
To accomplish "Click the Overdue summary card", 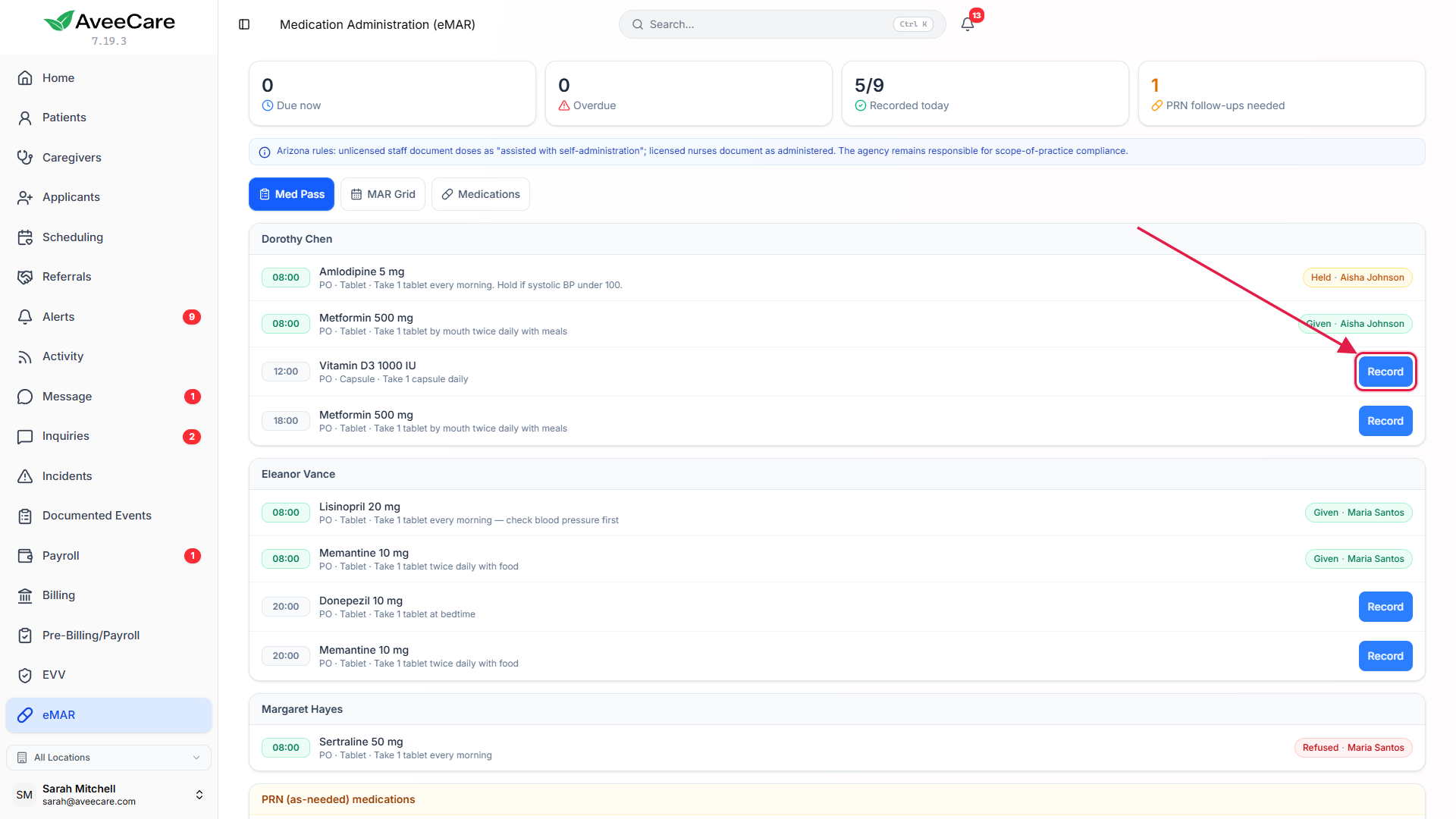I will 689,93.
